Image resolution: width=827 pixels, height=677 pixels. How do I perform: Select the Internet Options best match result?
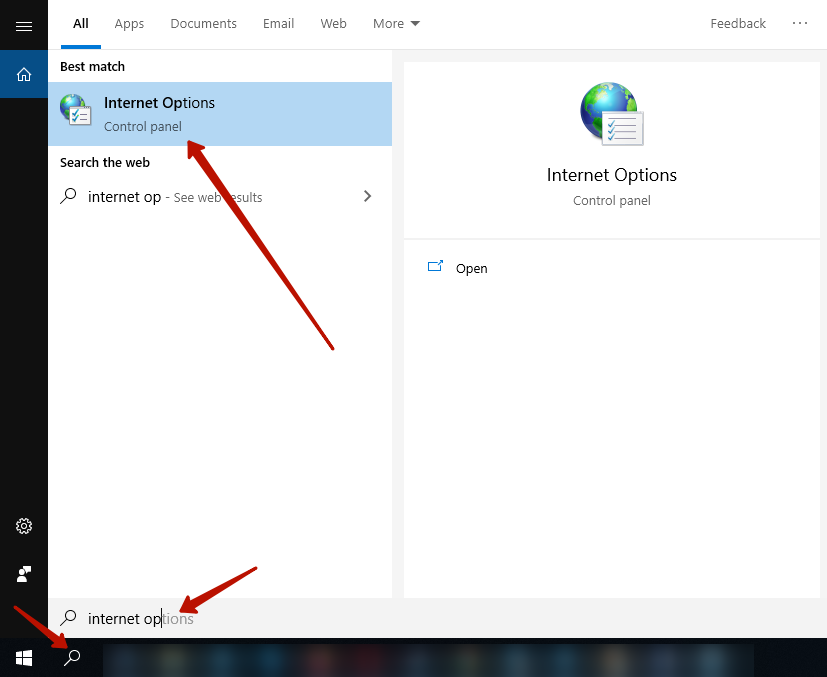[220, 114]
